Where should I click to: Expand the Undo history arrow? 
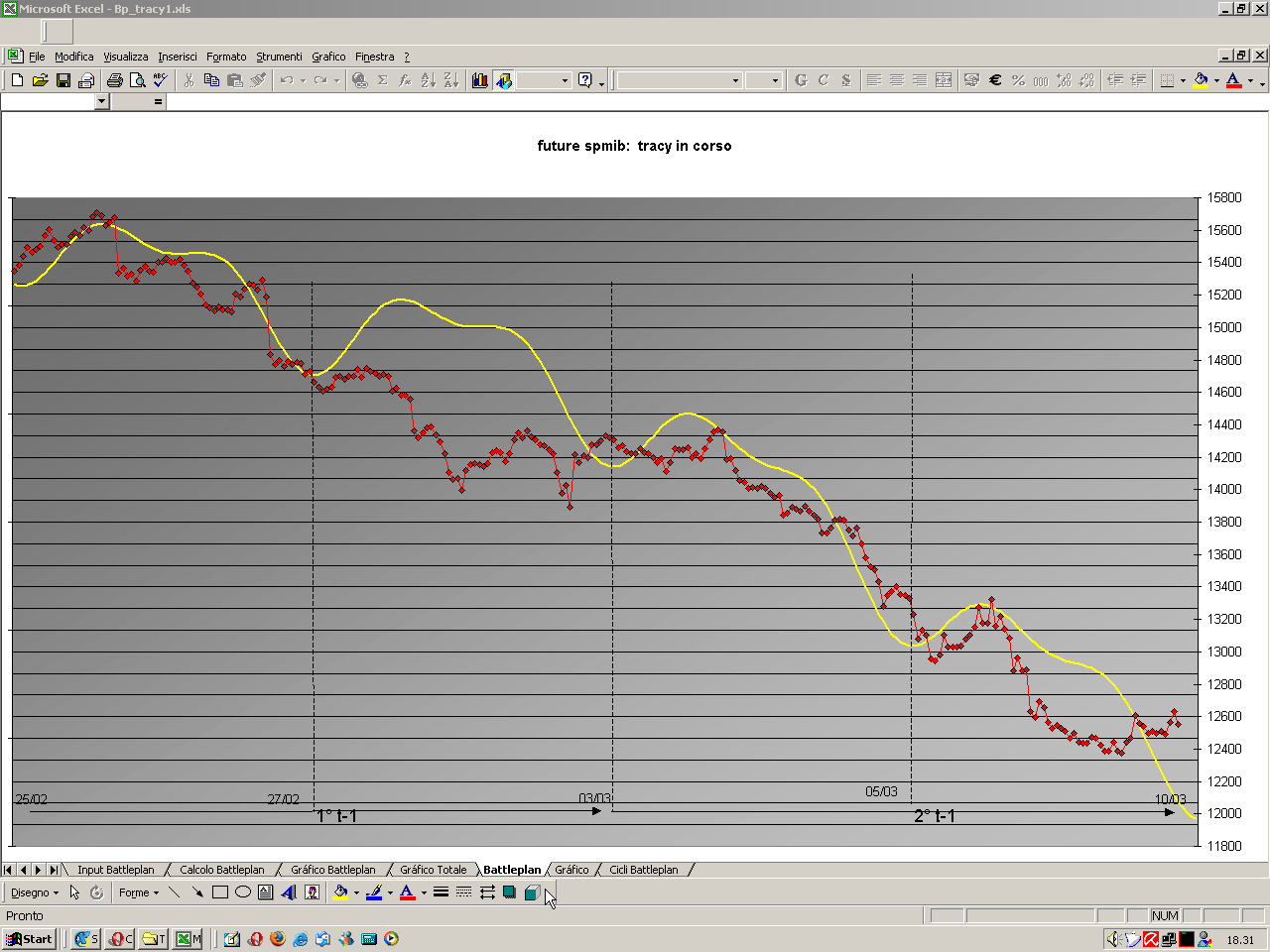tap(303, 80)
